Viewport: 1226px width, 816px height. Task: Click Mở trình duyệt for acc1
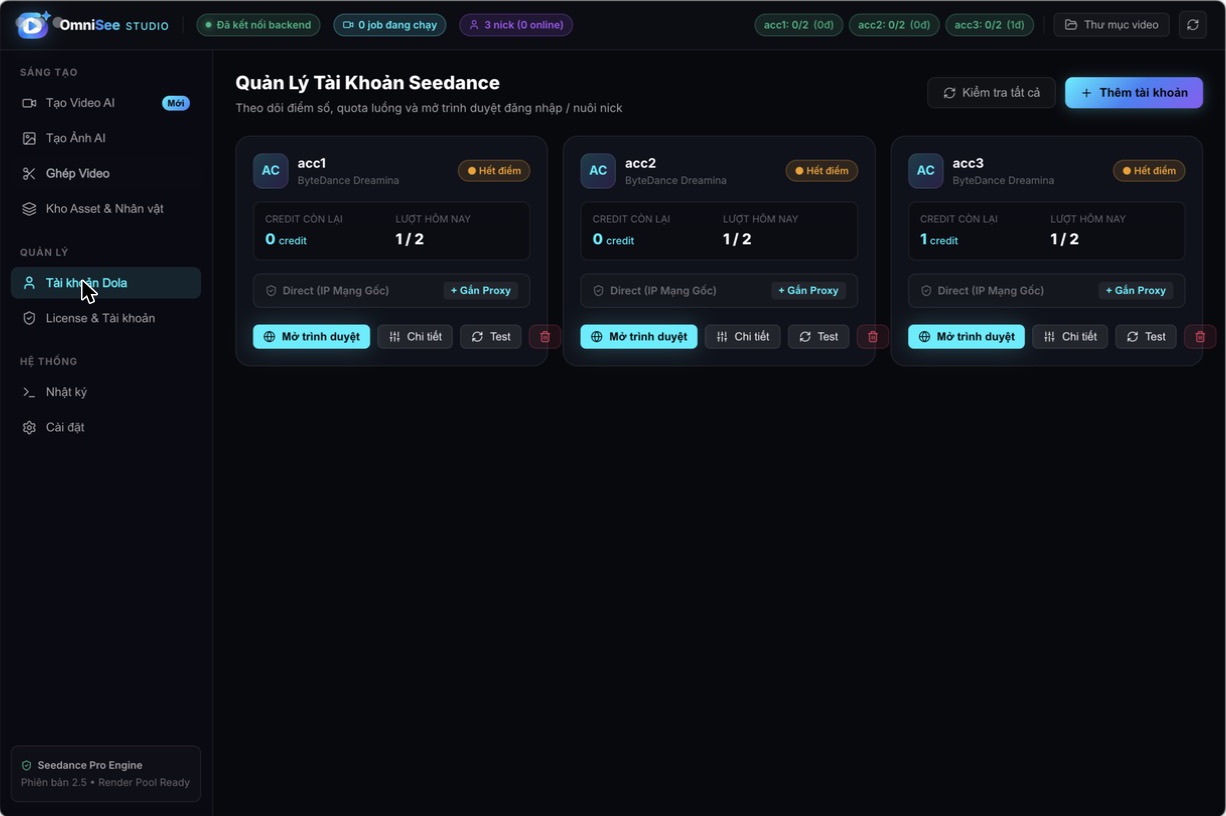[x=311, y=337]
